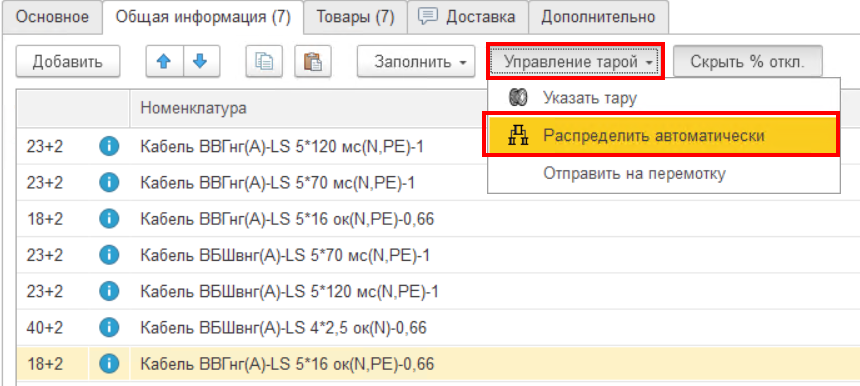Click the Добавить button
The height and width of the screenshot is (386, 860).
coord(67,61)
